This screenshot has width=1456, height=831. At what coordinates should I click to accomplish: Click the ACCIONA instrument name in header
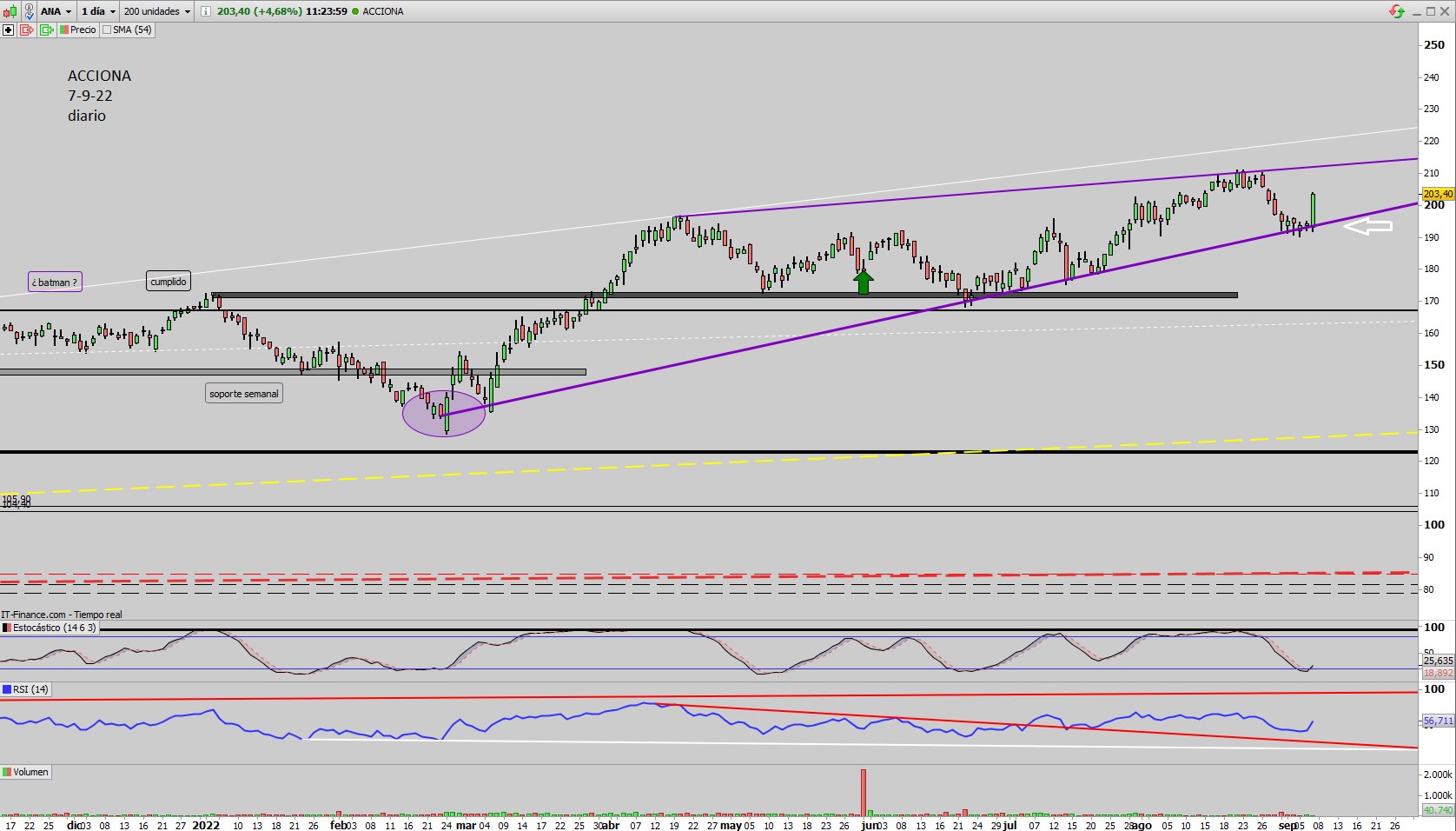[x=383, y=11]
